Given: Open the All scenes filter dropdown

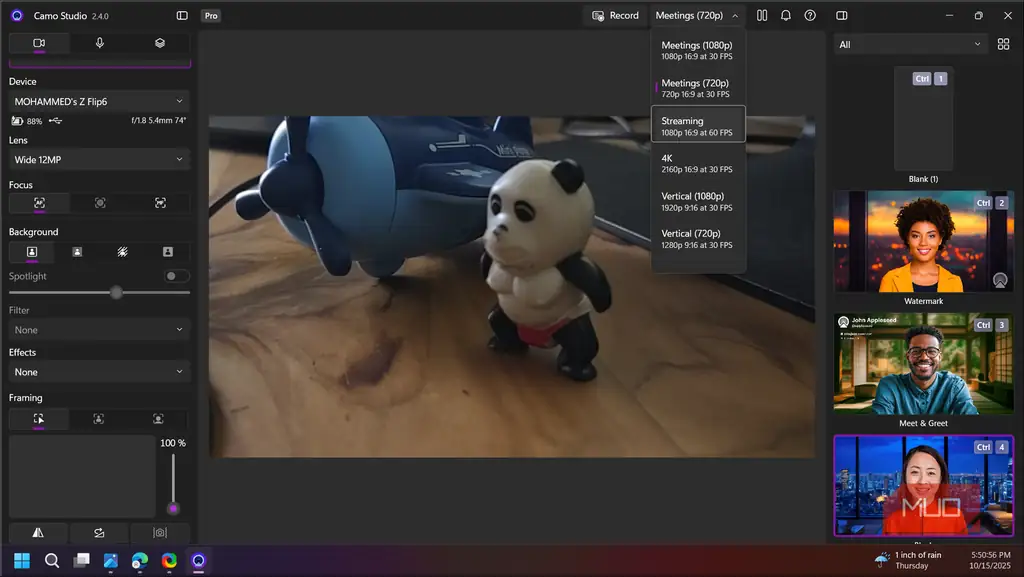Looking at the screenshot, I should point(910,44).
